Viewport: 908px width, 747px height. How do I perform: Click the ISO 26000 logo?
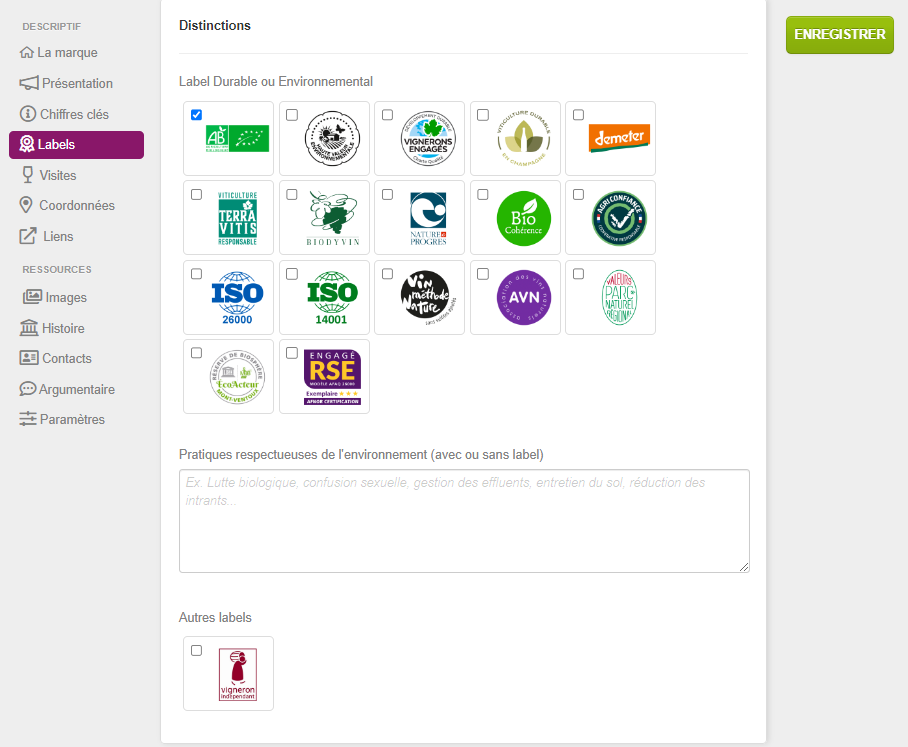coord(237,298)
